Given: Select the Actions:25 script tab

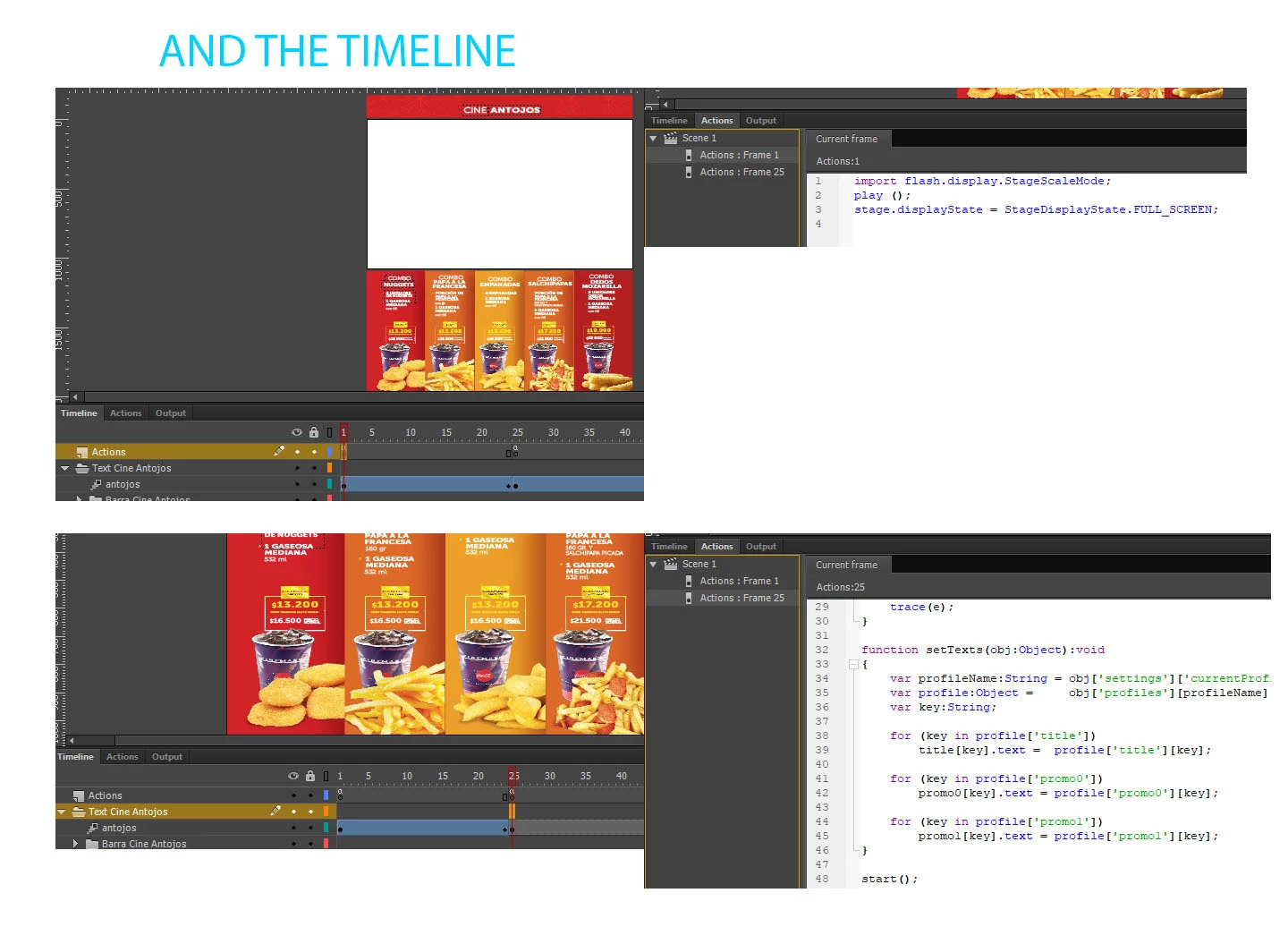Looking at the screenshot, I should coord(840,587).
